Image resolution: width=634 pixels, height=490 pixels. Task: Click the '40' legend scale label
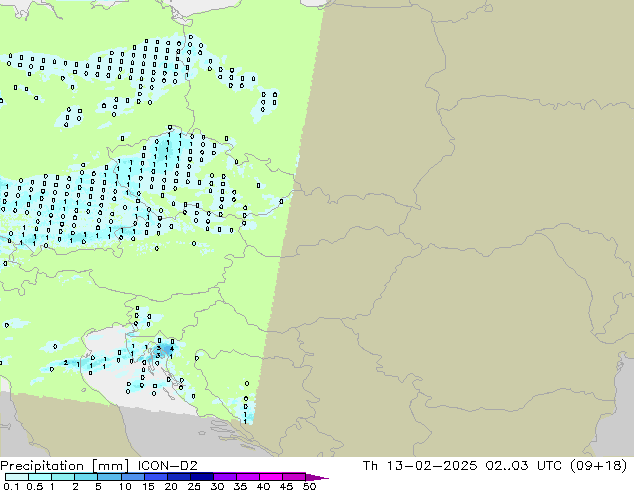(263, 486)
